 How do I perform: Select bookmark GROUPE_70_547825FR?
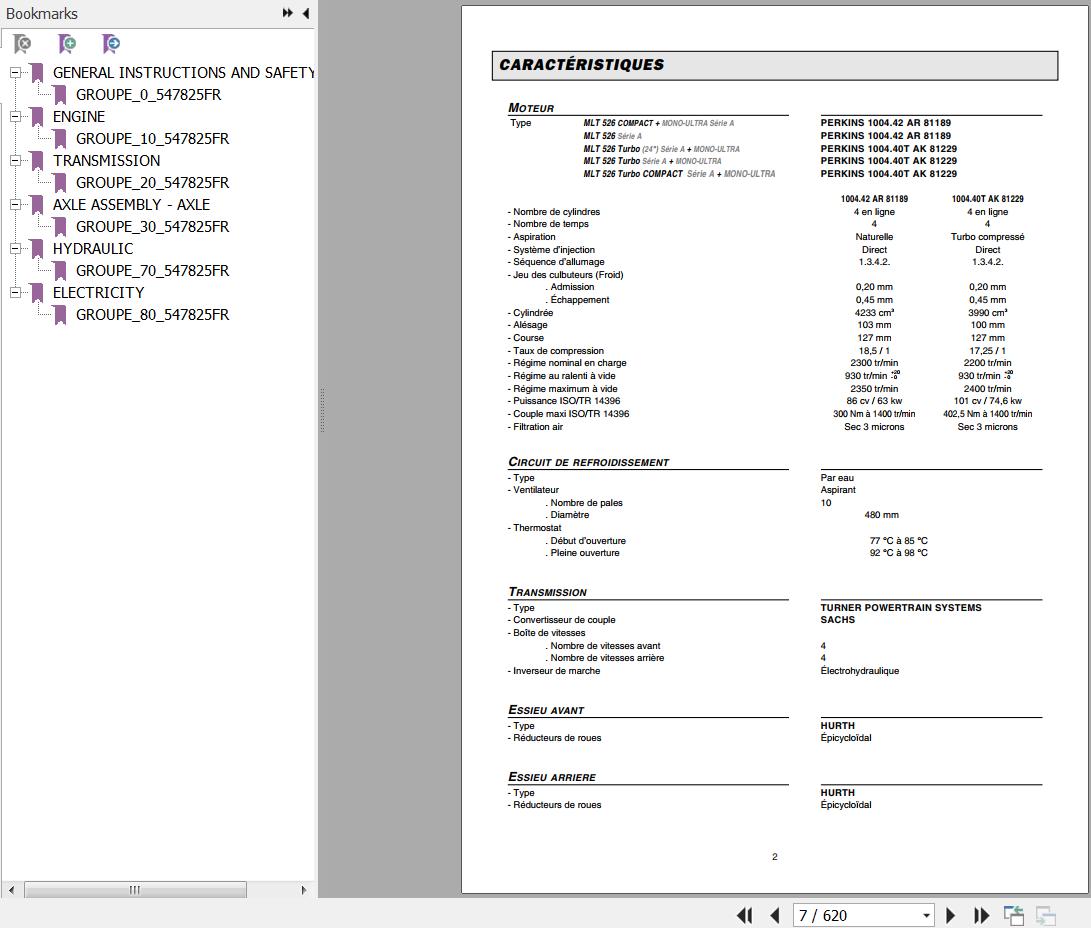click(152, 271)
